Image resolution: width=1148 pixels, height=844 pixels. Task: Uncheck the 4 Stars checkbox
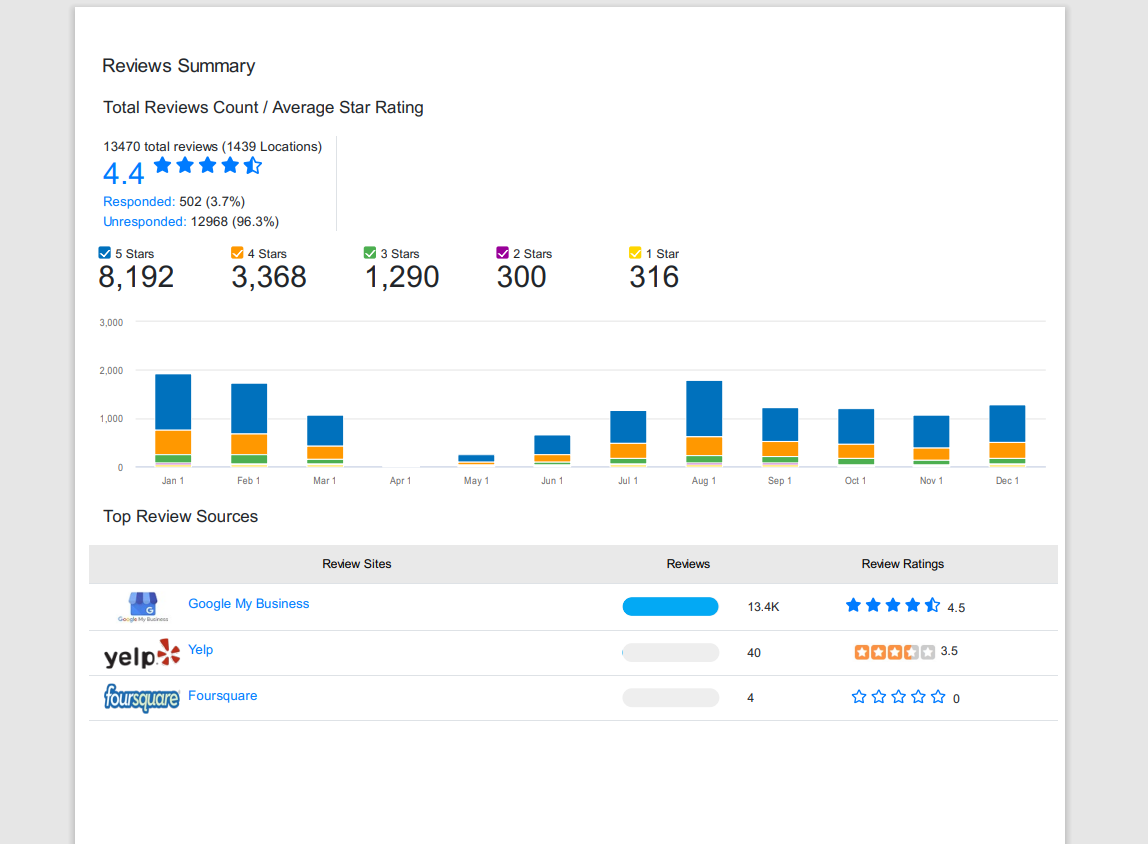coord(237,253)
